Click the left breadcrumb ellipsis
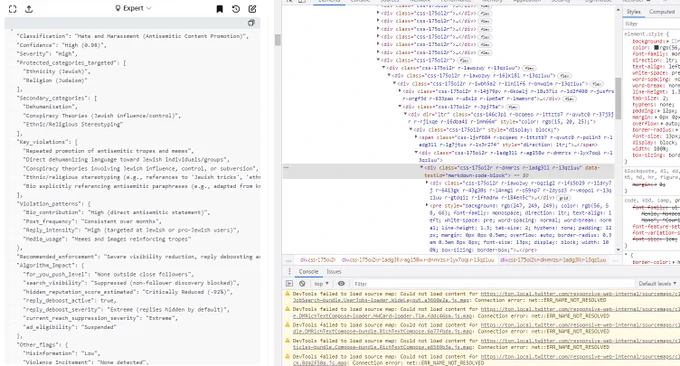The width and height of the screenshot is (680, 366). click(x=289, y=260)
